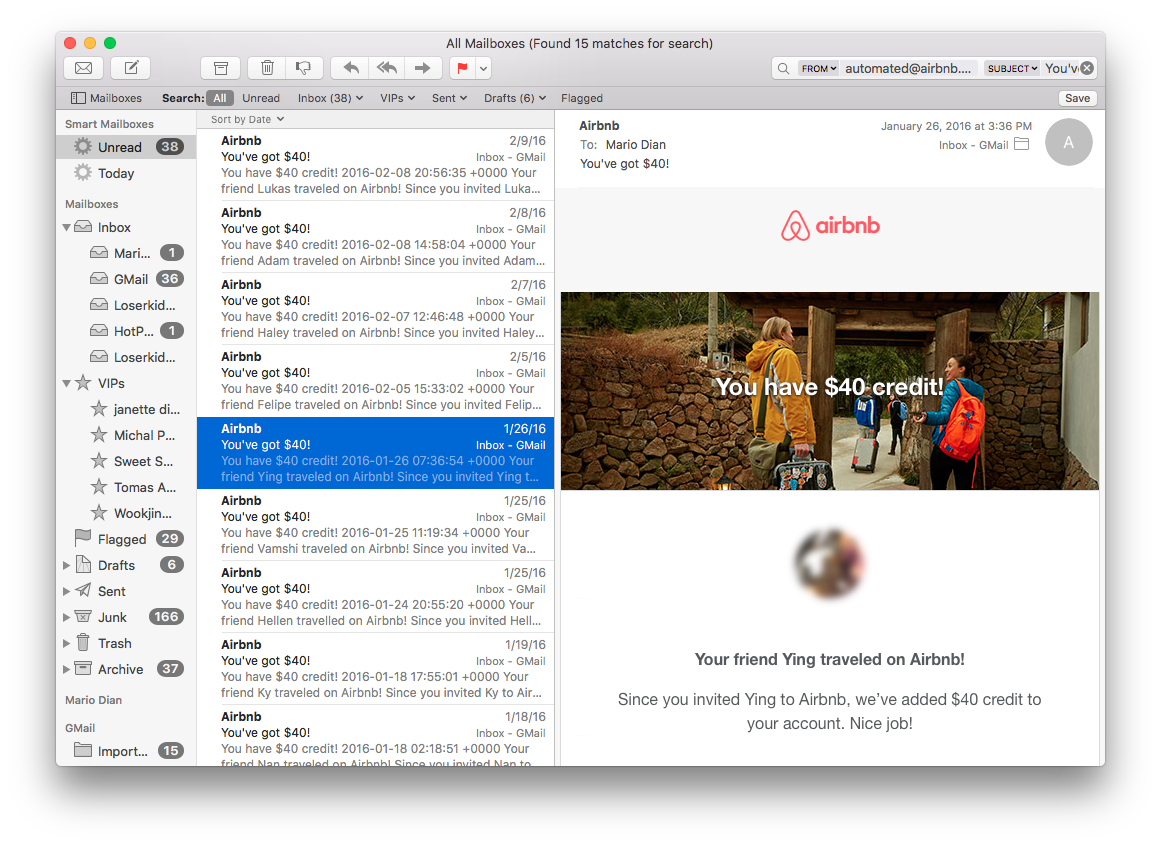
Task: Flag the message with red flag
Action: tap(462, 68)
